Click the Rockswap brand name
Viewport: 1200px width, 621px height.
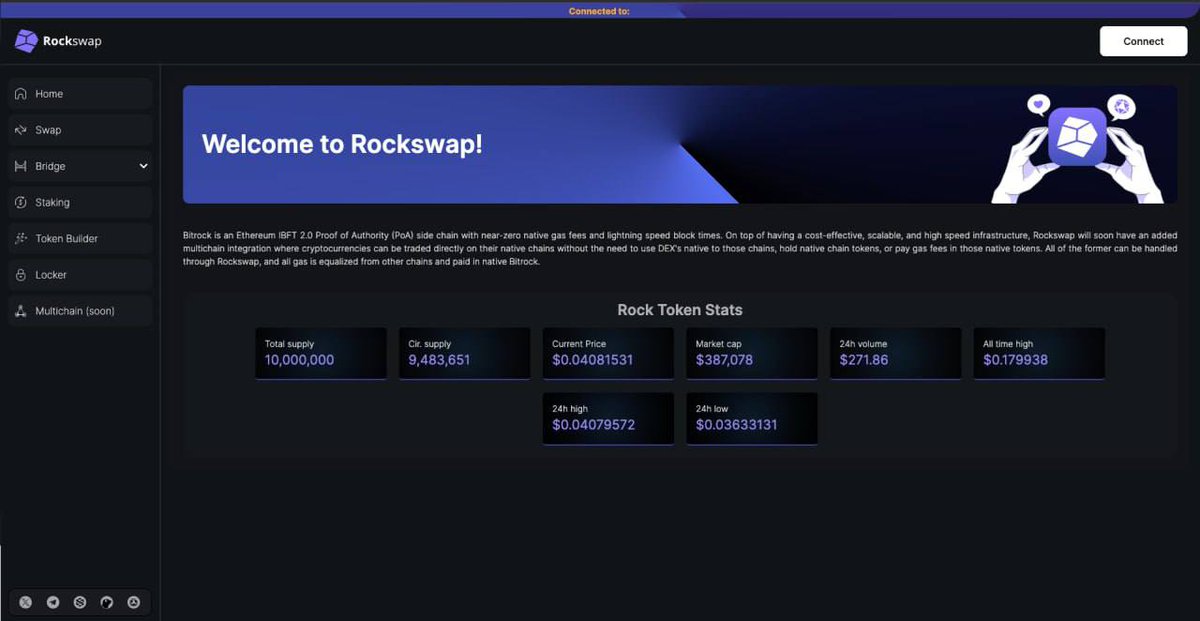tap(72, 41)
